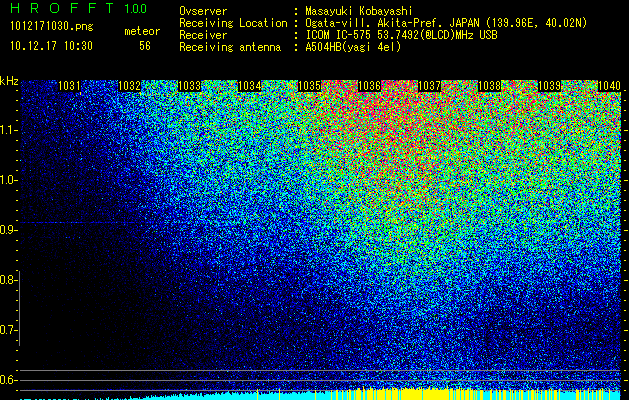Click the Receiving antenna label
This screenshot has width=629, height=400.
[230, 47]
